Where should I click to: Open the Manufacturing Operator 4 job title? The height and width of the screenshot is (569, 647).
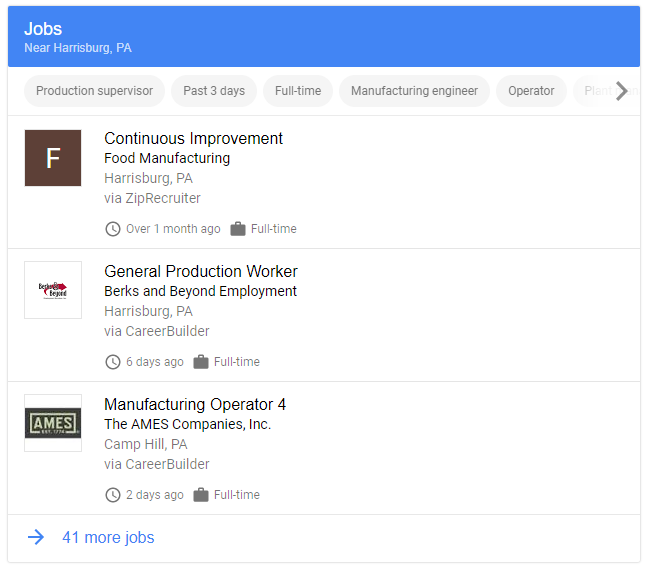(x=195, y=404)
